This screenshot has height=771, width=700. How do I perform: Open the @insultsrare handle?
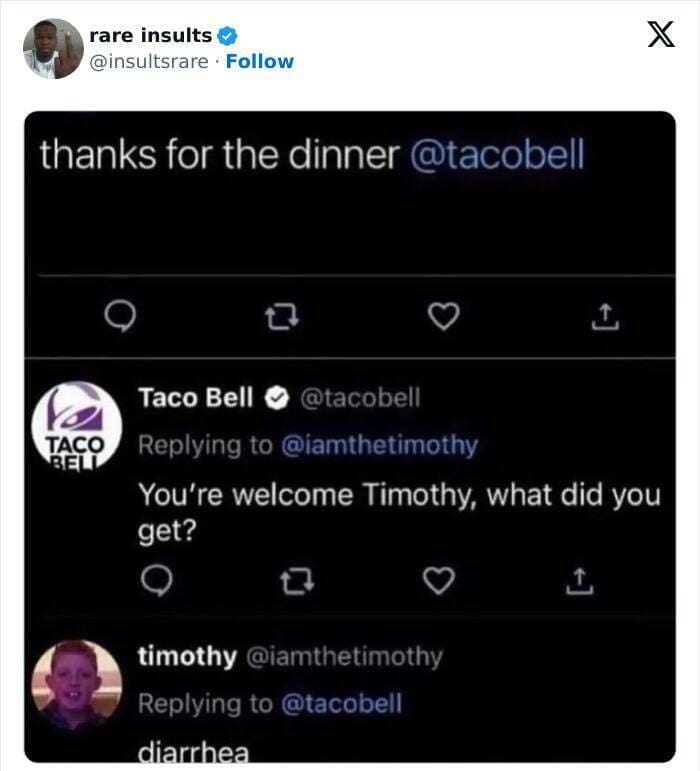(x=149, y=61)
